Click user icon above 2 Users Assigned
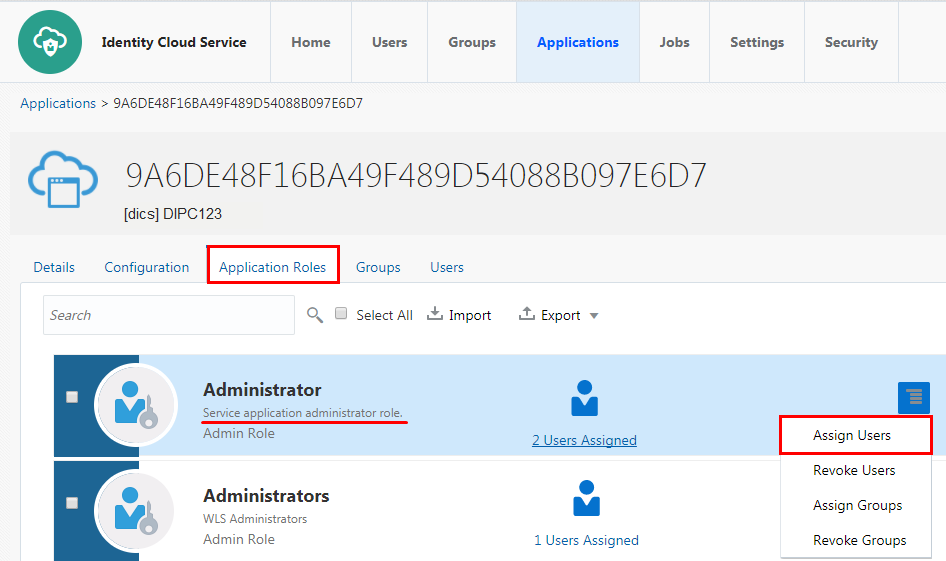This screenshot has width=946, height=561. point(584,398)
